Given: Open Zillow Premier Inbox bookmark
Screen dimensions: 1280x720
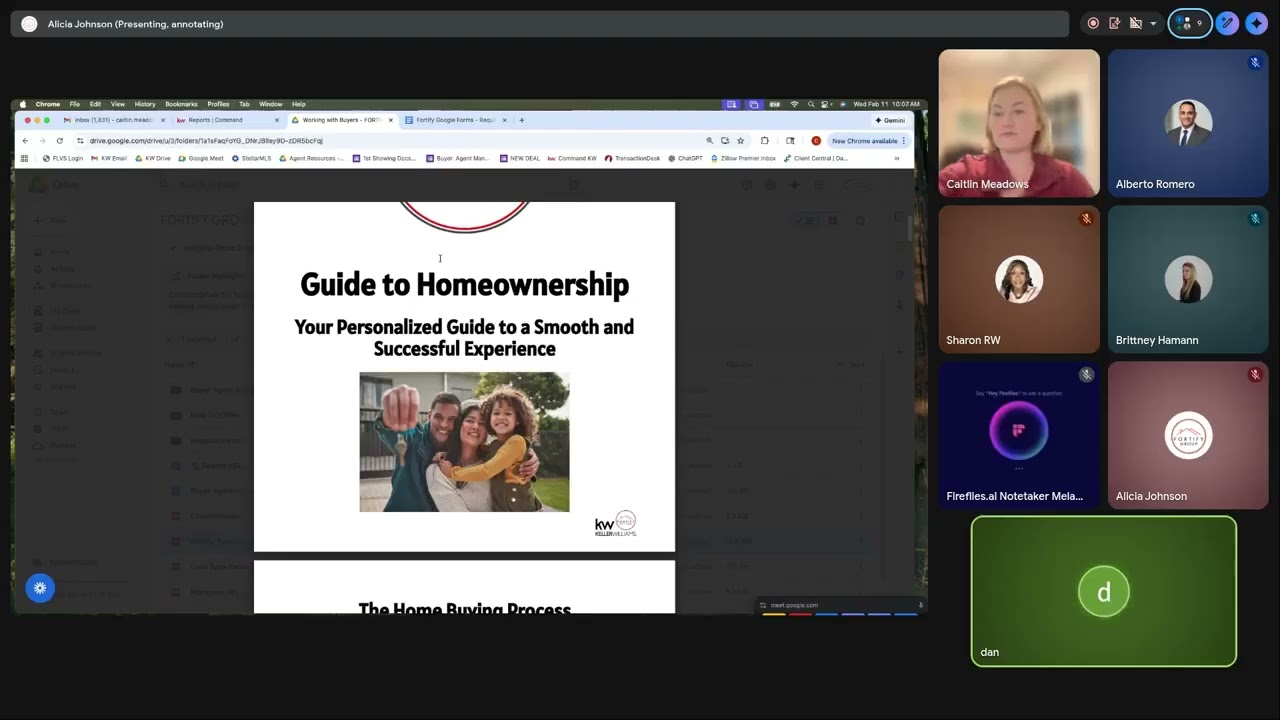Looking at the screenshot, I should 743,158.
